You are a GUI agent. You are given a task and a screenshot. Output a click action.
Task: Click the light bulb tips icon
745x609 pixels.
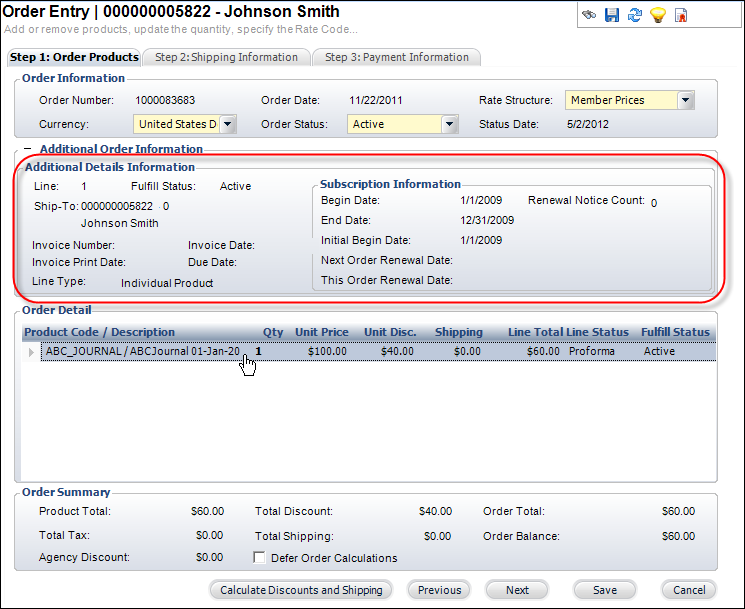pos(657,15)
